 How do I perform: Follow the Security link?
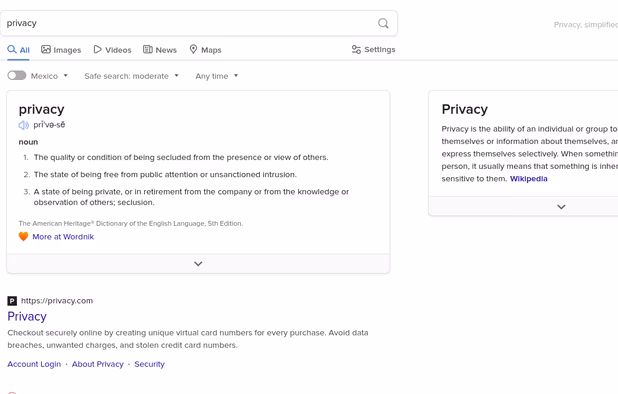coord(149,364)
